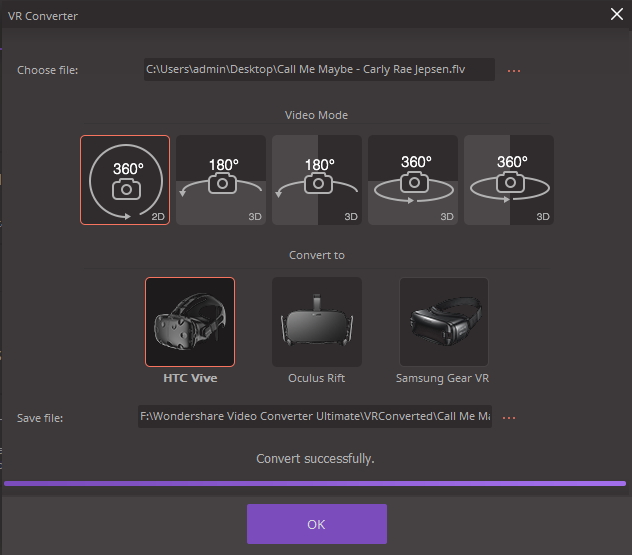632x555 pixels.
Task: Select 360° 3D top-bottom video mode
Action: 413,180
